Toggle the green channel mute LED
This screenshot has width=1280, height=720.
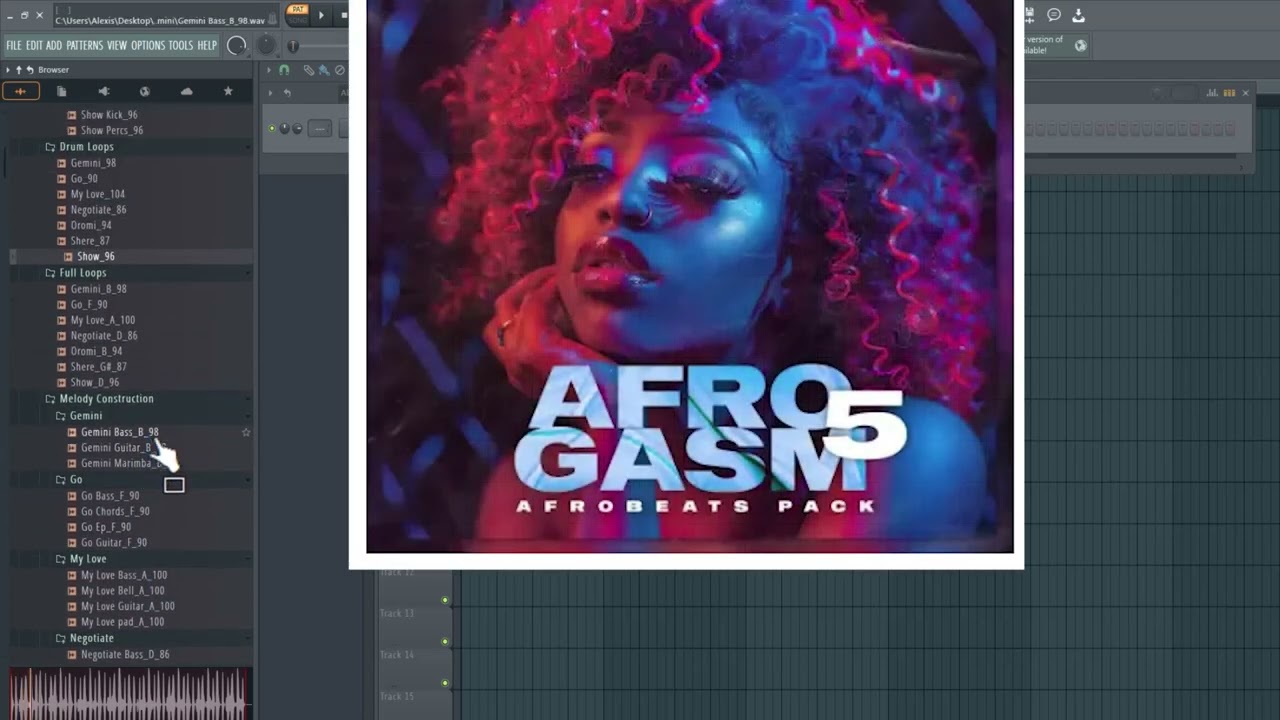pos(272,129)
